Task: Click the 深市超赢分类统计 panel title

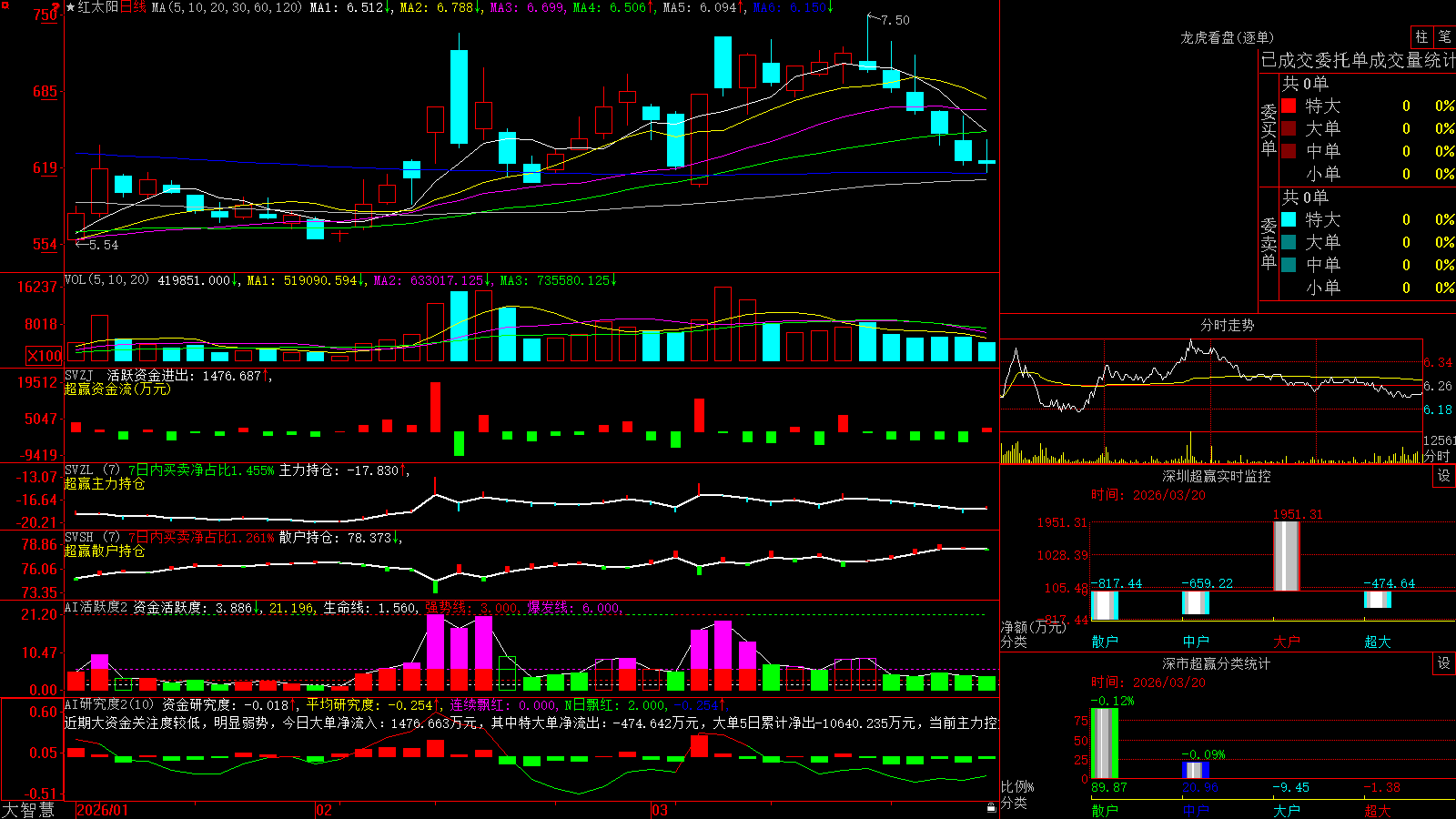Action: tap(1217, 663)
